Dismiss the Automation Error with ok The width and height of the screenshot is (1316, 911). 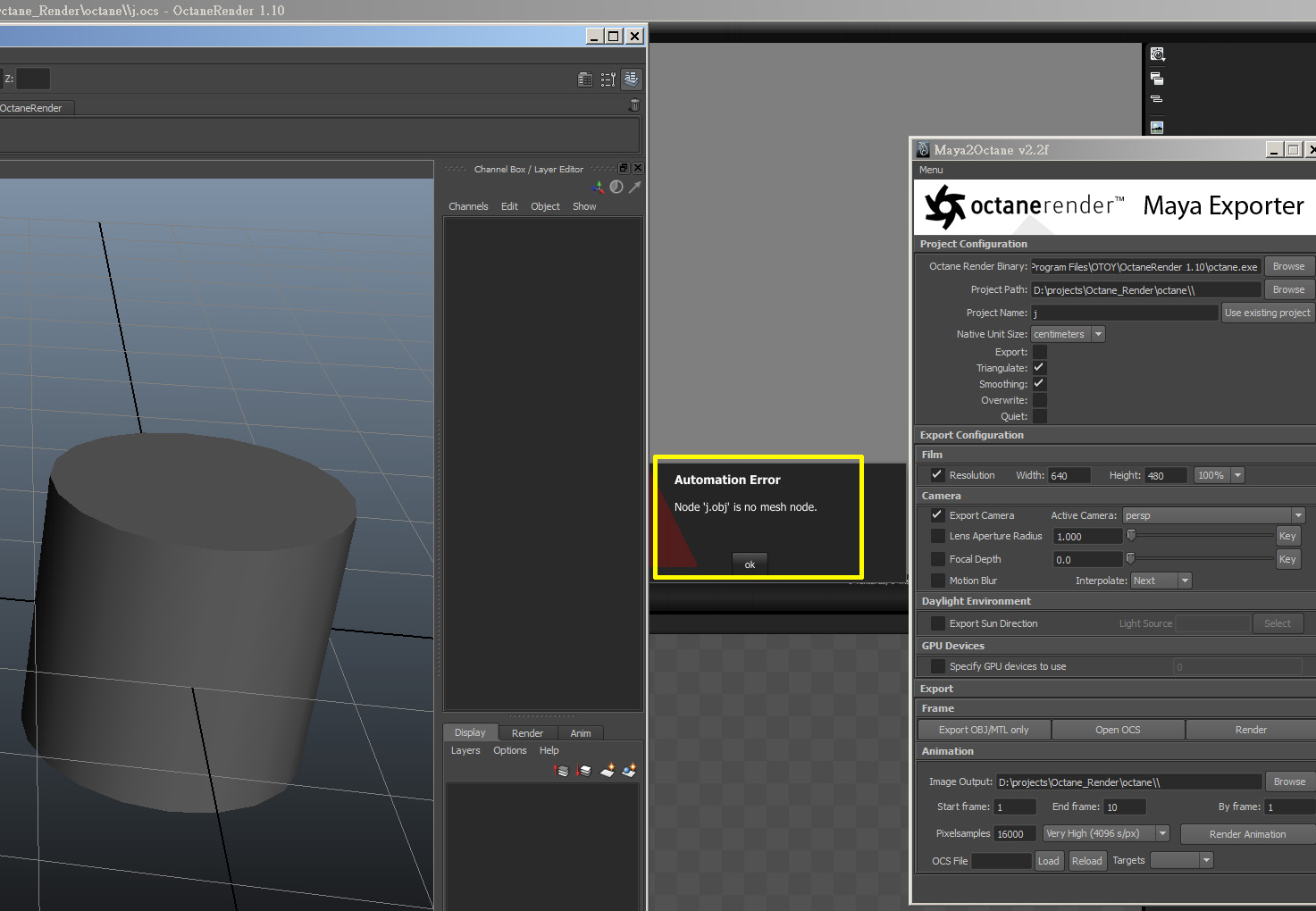750,564
